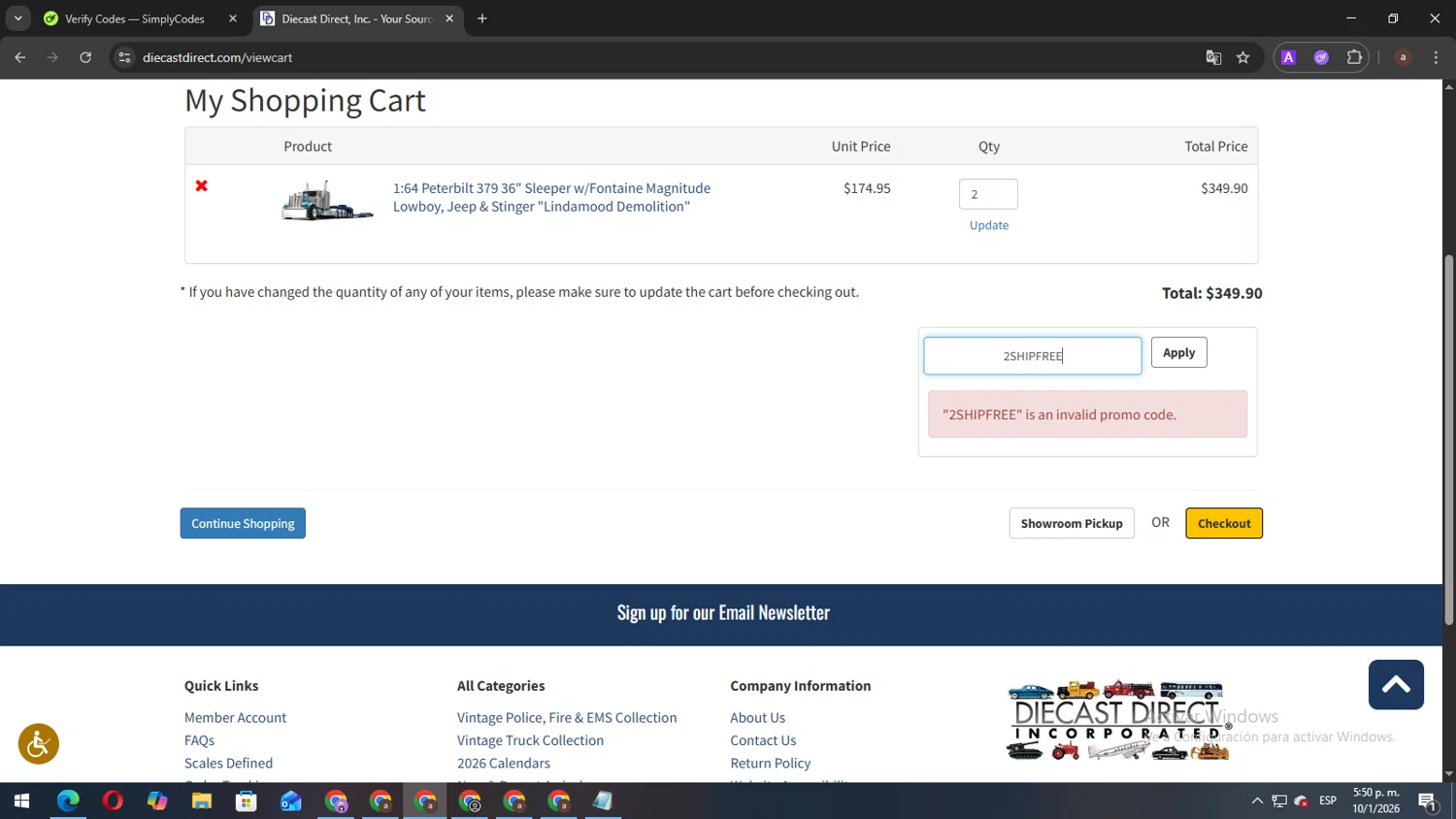1456x819 pixels.
Task: Open the purple 'A' extension
Action: tap(1289, 57)
